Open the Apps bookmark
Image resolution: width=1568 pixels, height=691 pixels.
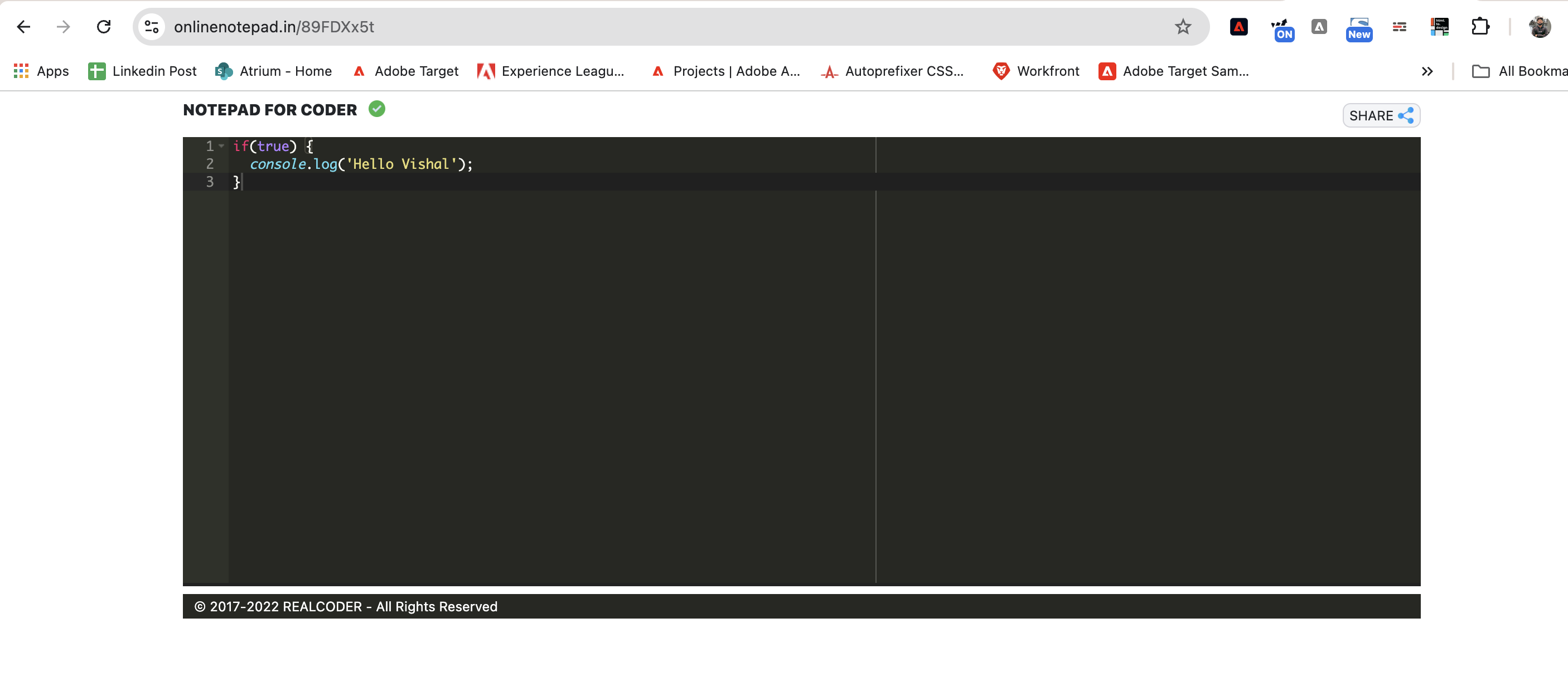pyautogui.click(x=41, y=71)
